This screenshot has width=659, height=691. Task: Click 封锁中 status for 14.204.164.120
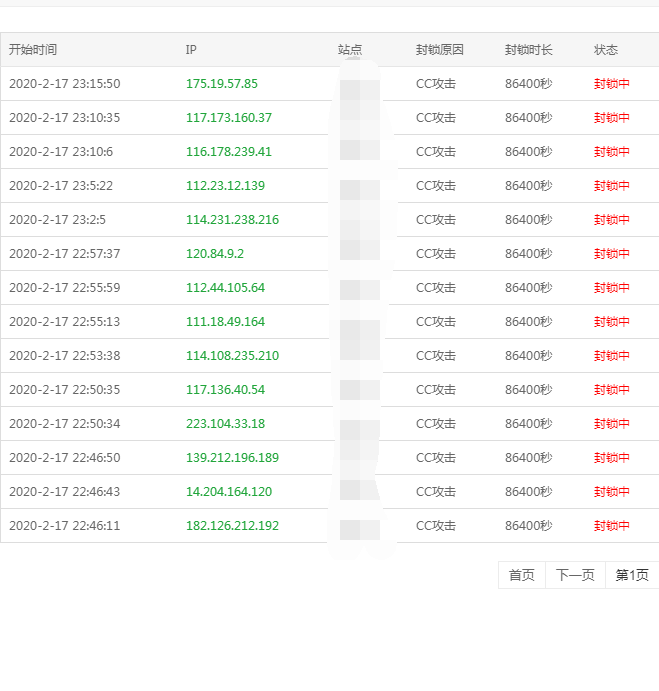pyautogui.click(x=611, y=492)
